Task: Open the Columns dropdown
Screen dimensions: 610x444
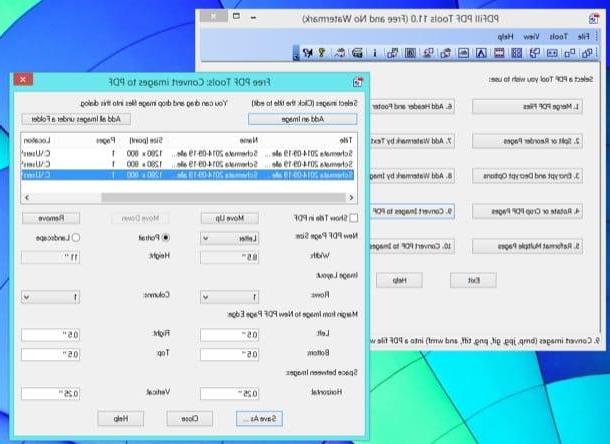Action: tap(51, 297)
